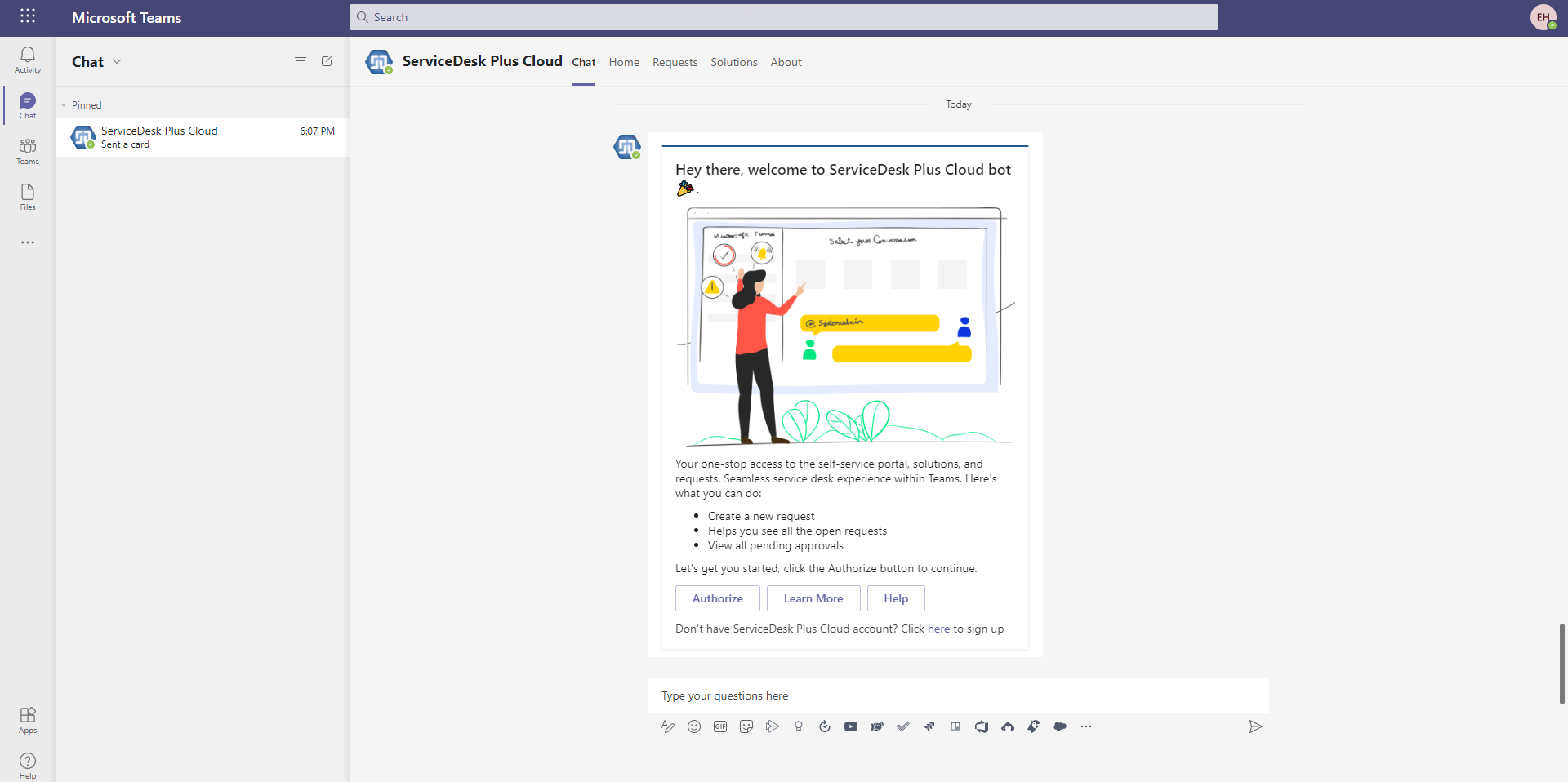Insert a YouTube video
This screenshot has width=1568, height=782.
pos(851,726)
